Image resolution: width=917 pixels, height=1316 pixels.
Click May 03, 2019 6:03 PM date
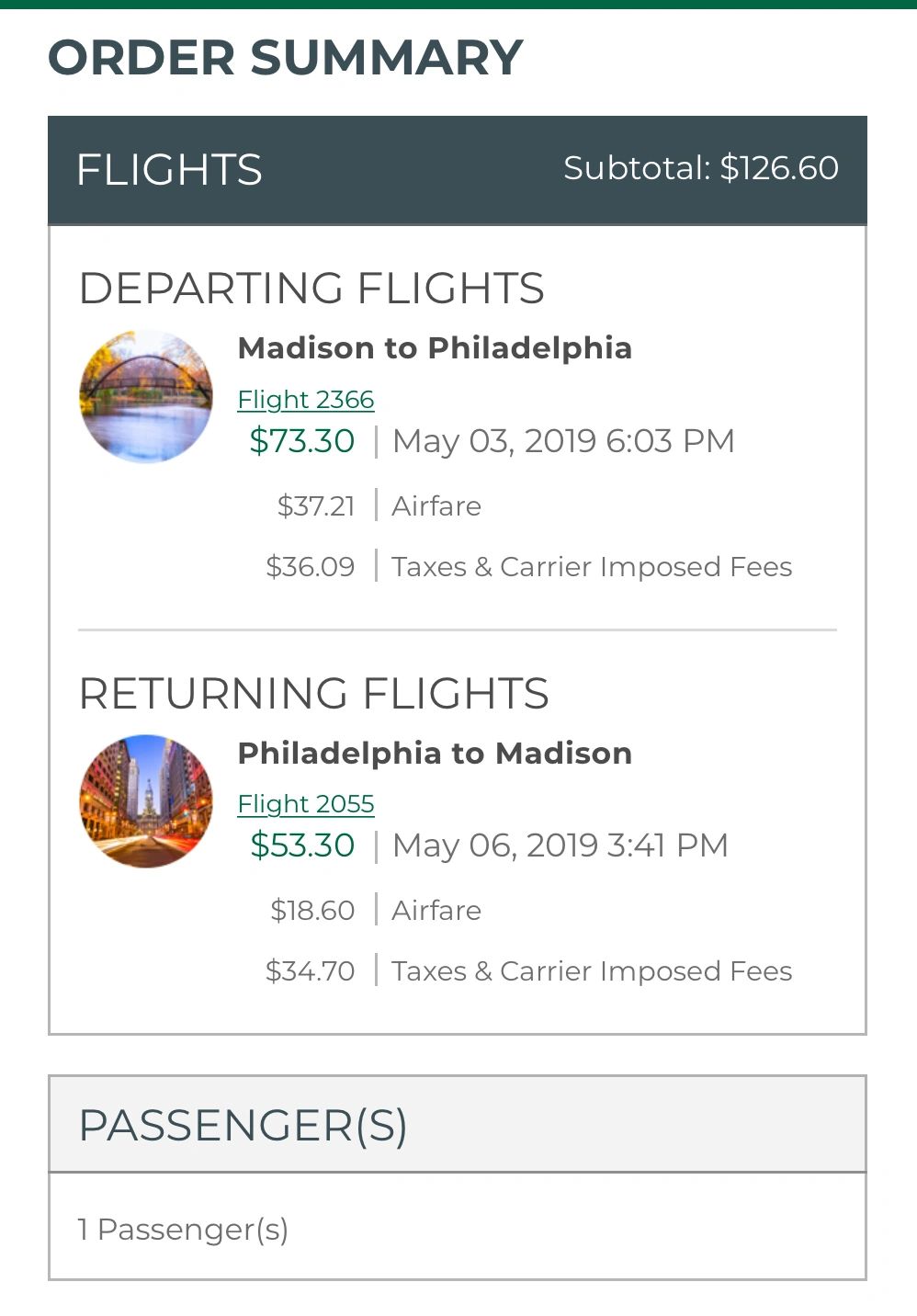click(x=562, y=441)
